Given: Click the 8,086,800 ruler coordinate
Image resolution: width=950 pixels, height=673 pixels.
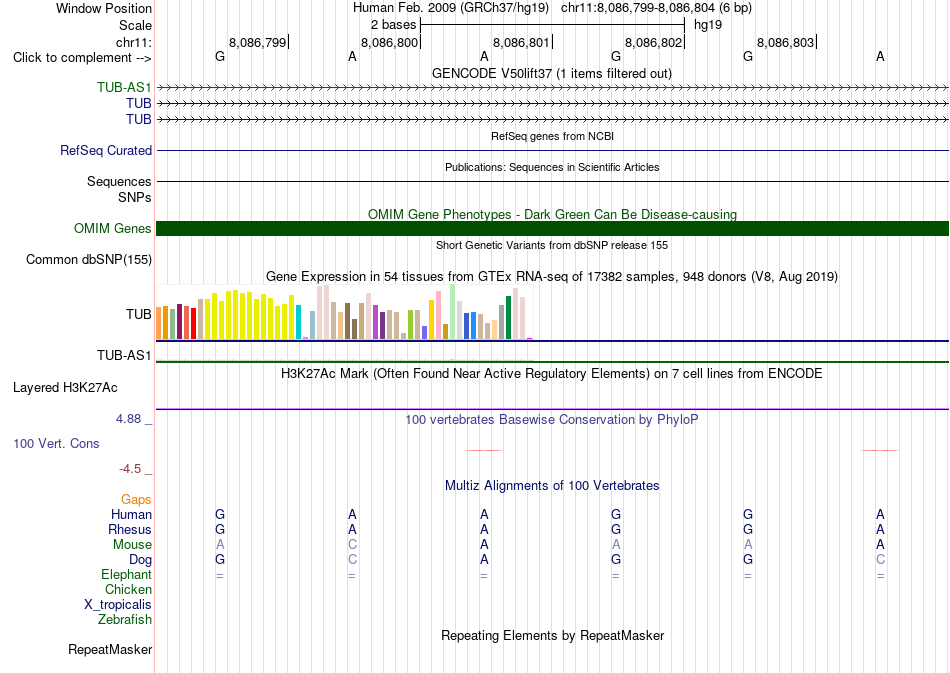Looking at the screenshot, I should click(390, 42).
